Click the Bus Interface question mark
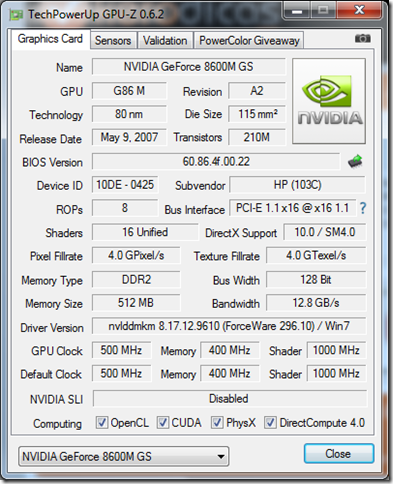Screen dimensions: 393x484 [363, 208]
